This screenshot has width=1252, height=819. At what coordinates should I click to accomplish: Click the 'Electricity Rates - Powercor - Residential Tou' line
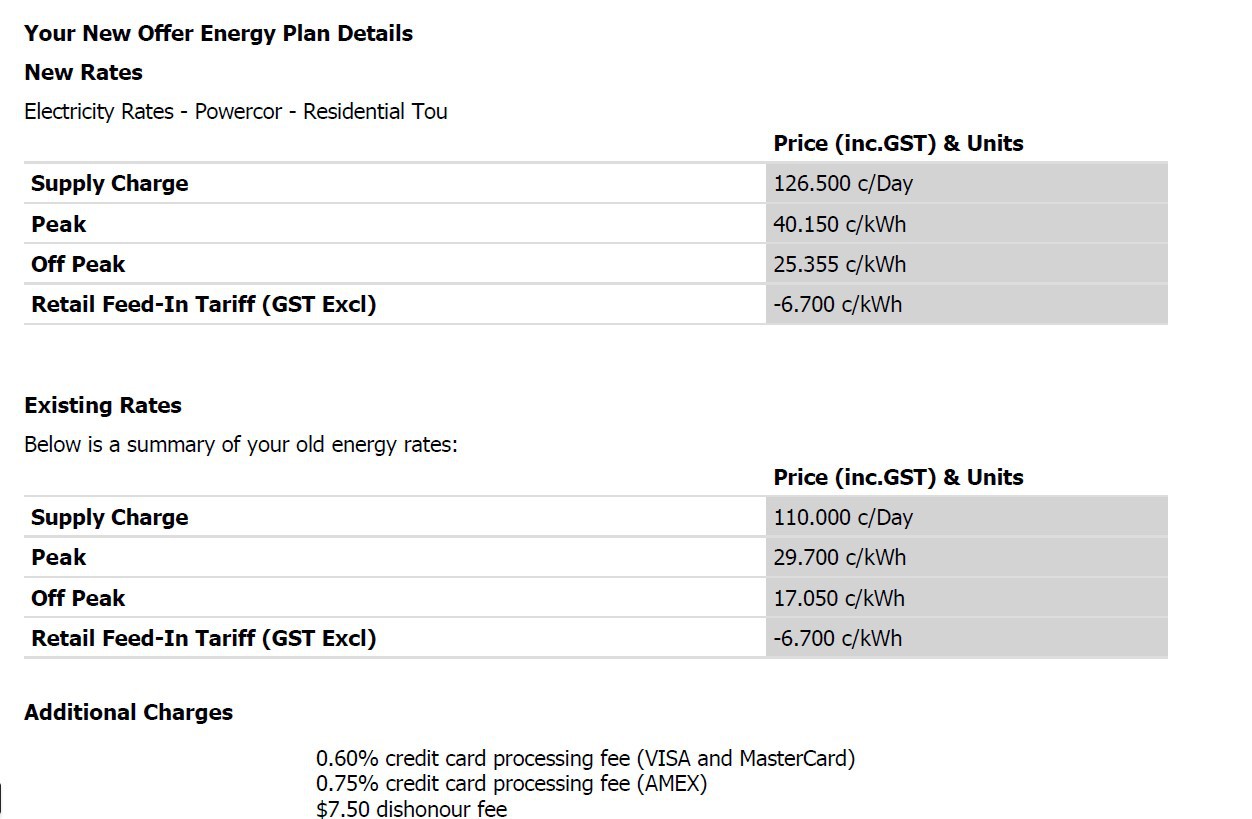point(235,111)
